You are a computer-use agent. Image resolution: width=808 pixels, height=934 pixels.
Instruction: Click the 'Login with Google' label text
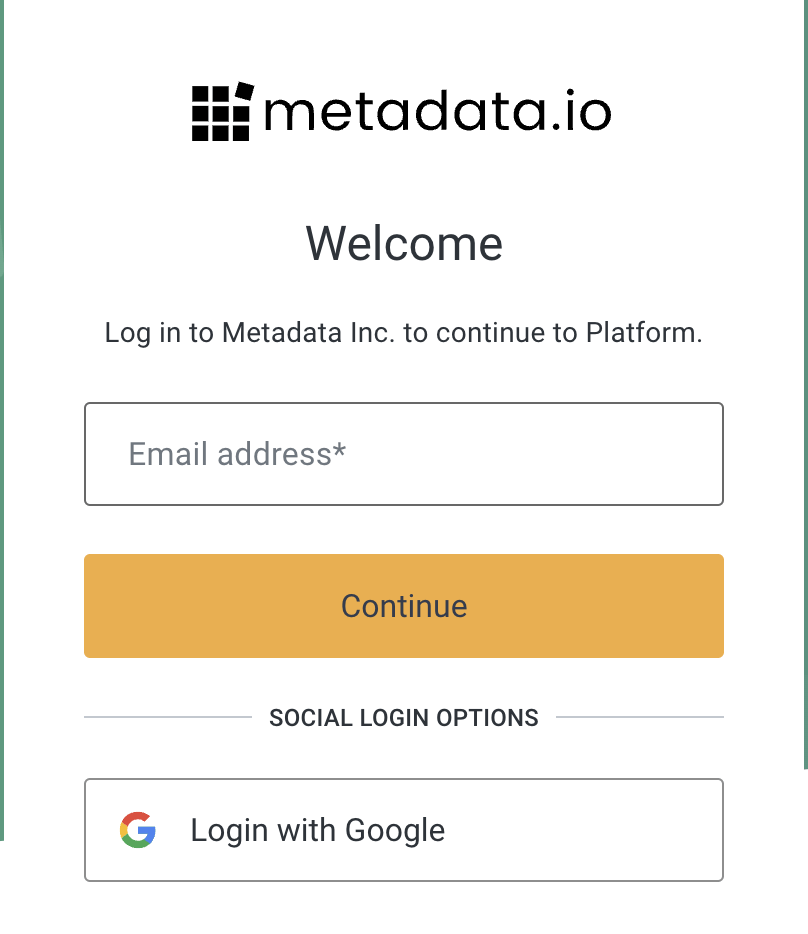(x=318, y=830)
